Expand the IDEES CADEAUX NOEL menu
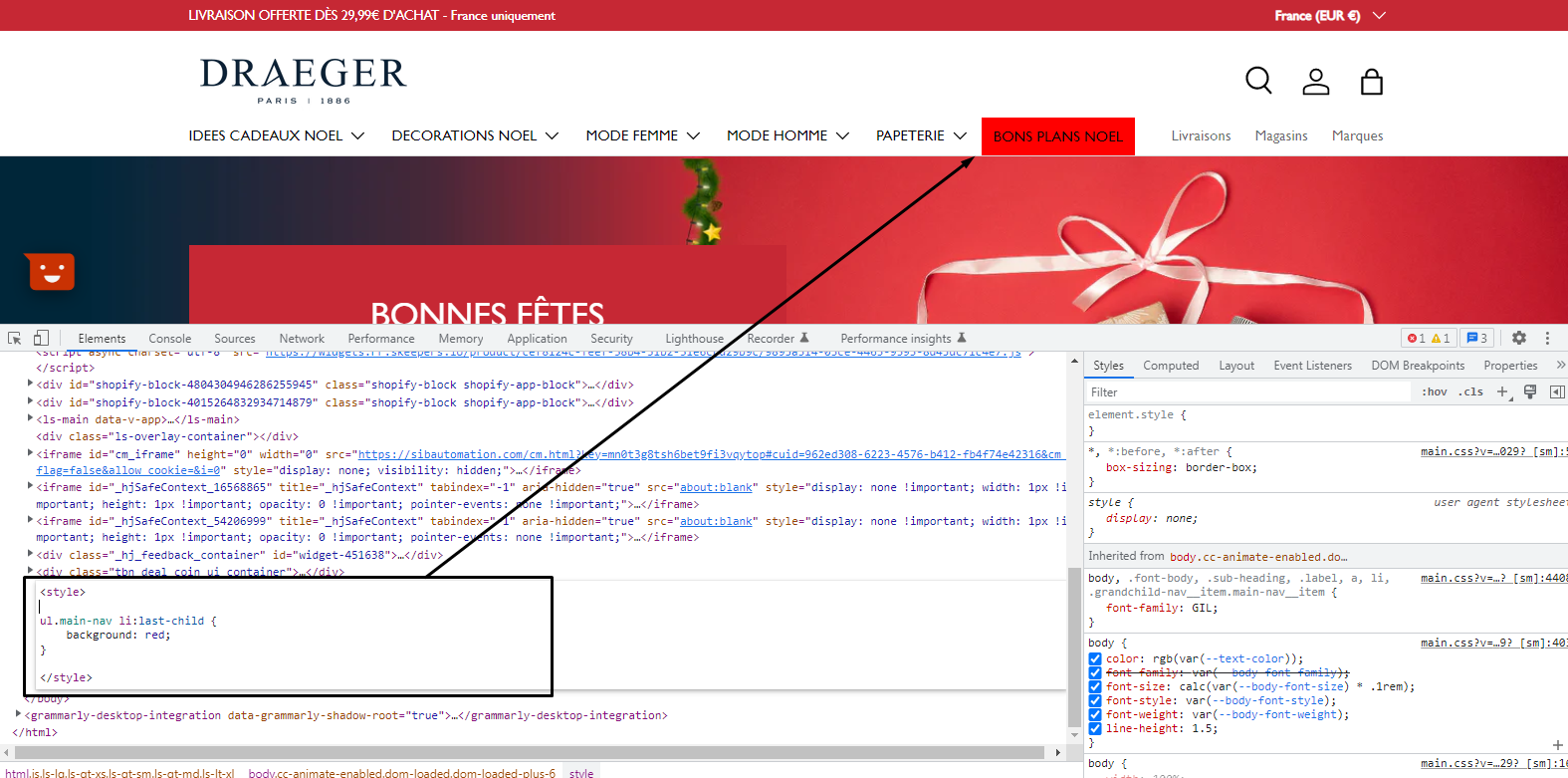Viewport: 1568px width, 778px height. click(x=276, y=135)
